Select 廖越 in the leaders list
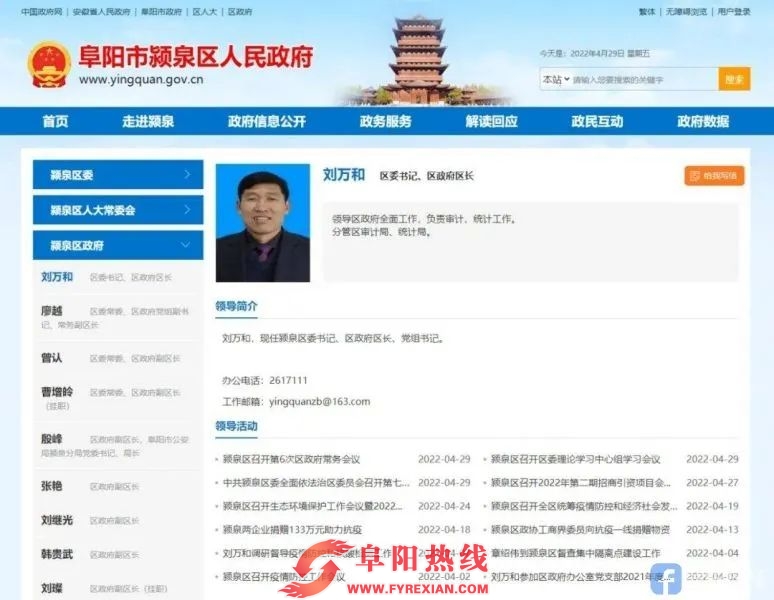This screenshot has height=600, width=774. tap(51, 311)
